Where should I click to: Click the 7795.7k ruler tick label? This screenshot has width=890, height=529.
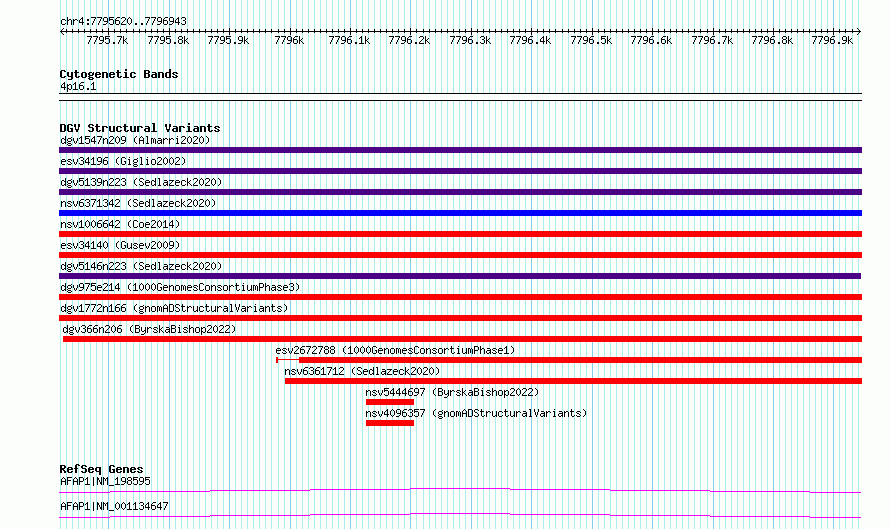[107, 40]
